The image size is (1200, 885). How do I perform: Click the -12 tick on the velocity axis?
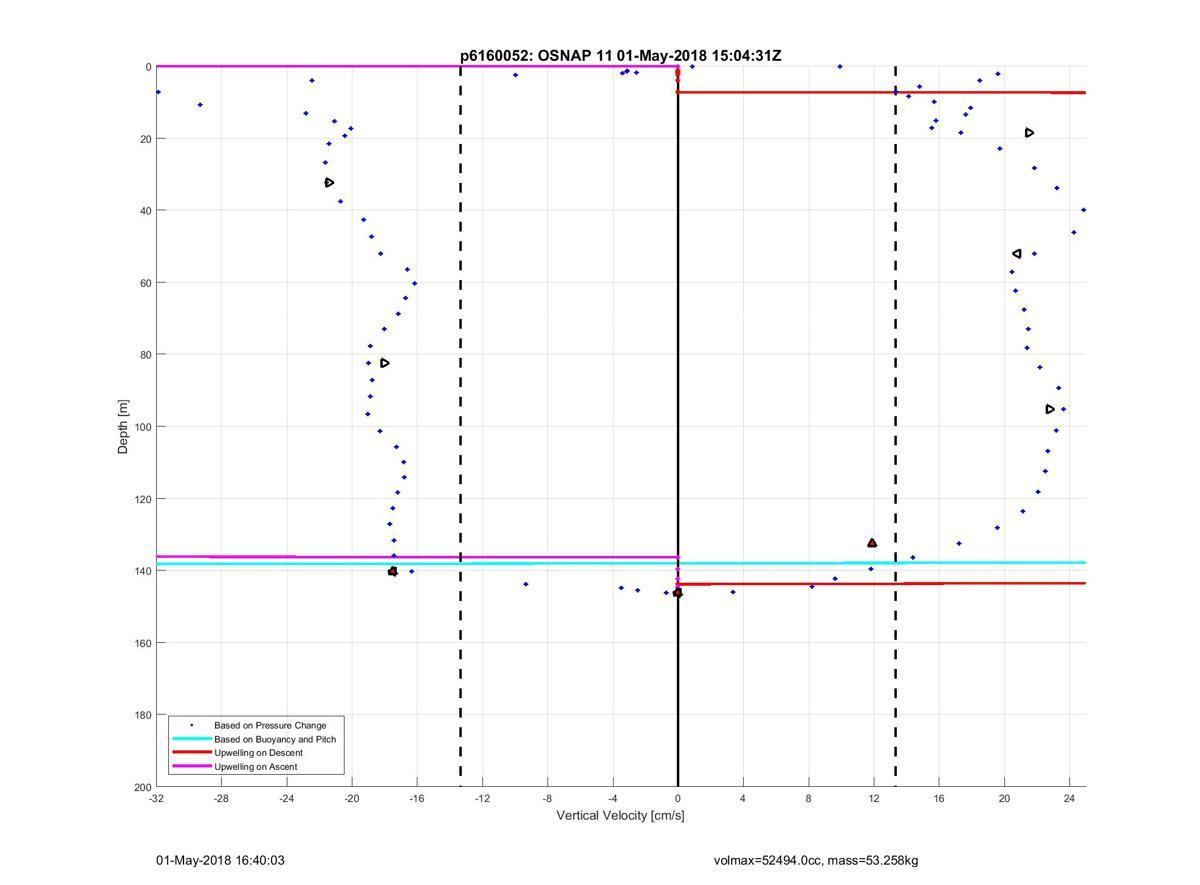point(482,798)
